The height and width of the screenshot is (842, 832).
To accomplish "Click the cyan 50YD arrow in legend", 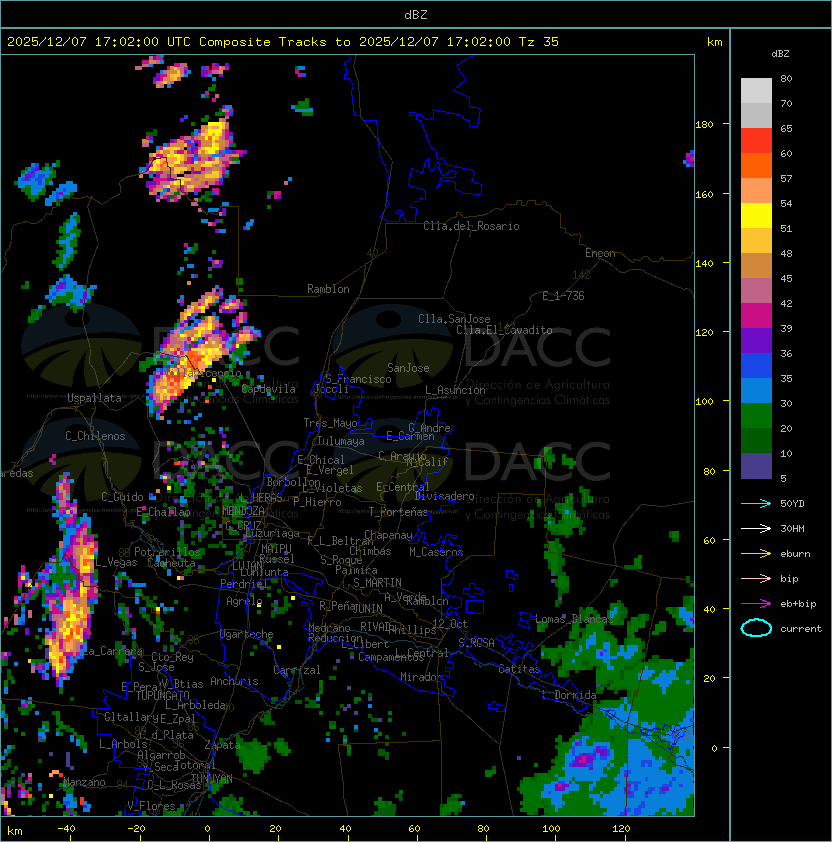I will (x=756, y=503).
